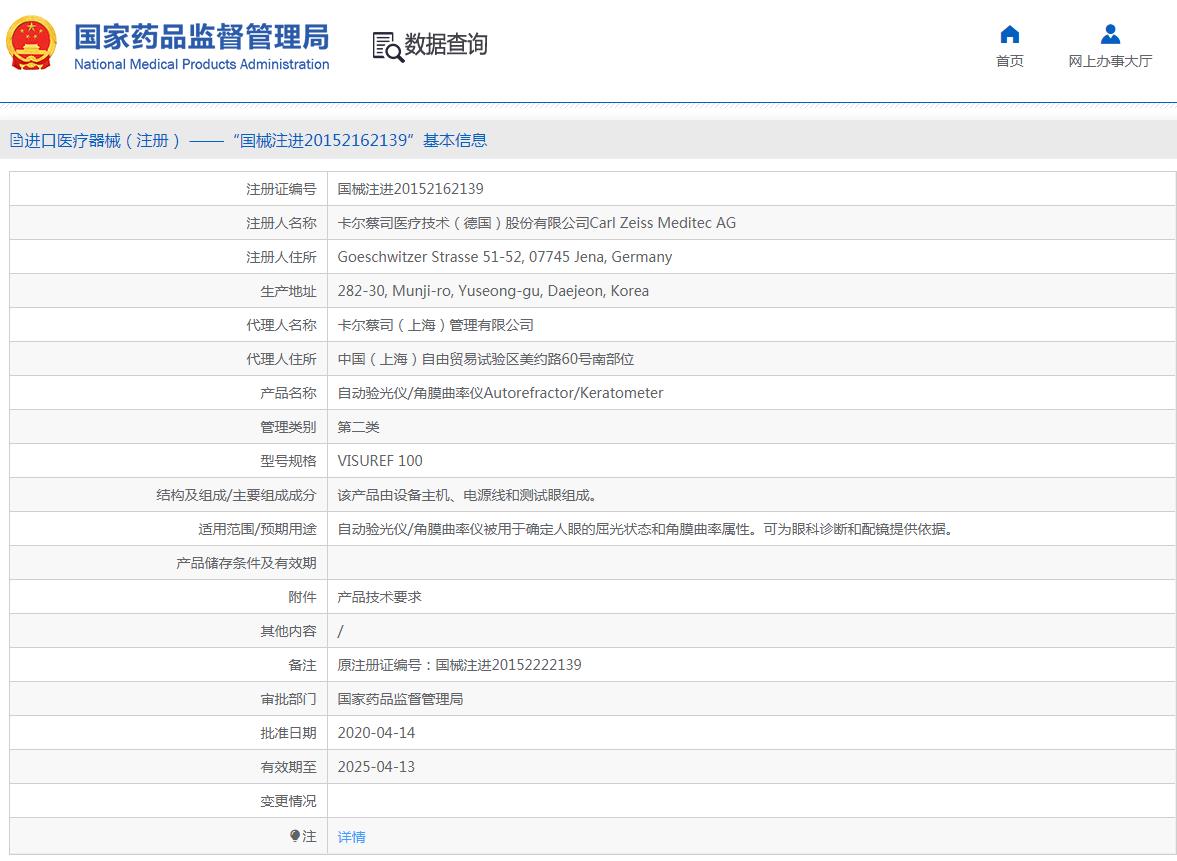
Task: Click the 其他内容 row label
Action: pyautogui.click(x=288, y=631)
